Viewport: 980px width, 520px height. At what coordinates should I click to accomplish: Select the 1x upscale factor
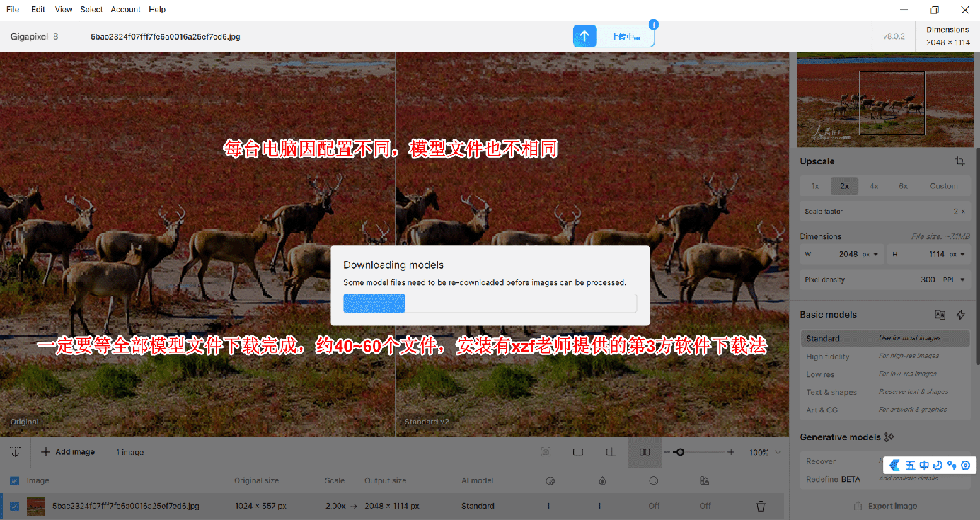coord(815,186)
